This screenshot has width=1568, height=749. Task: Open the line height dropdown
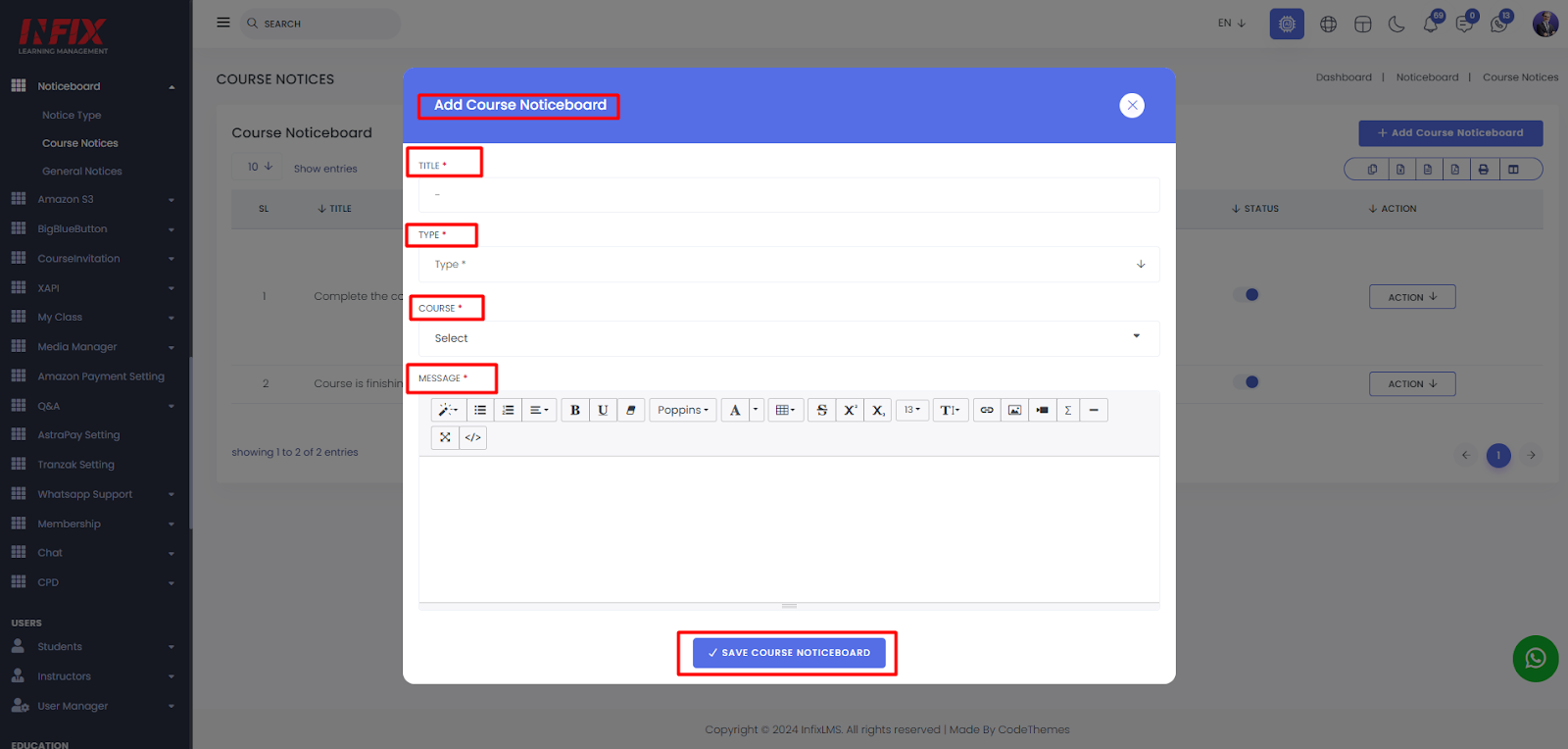click(x=951, y=410)
